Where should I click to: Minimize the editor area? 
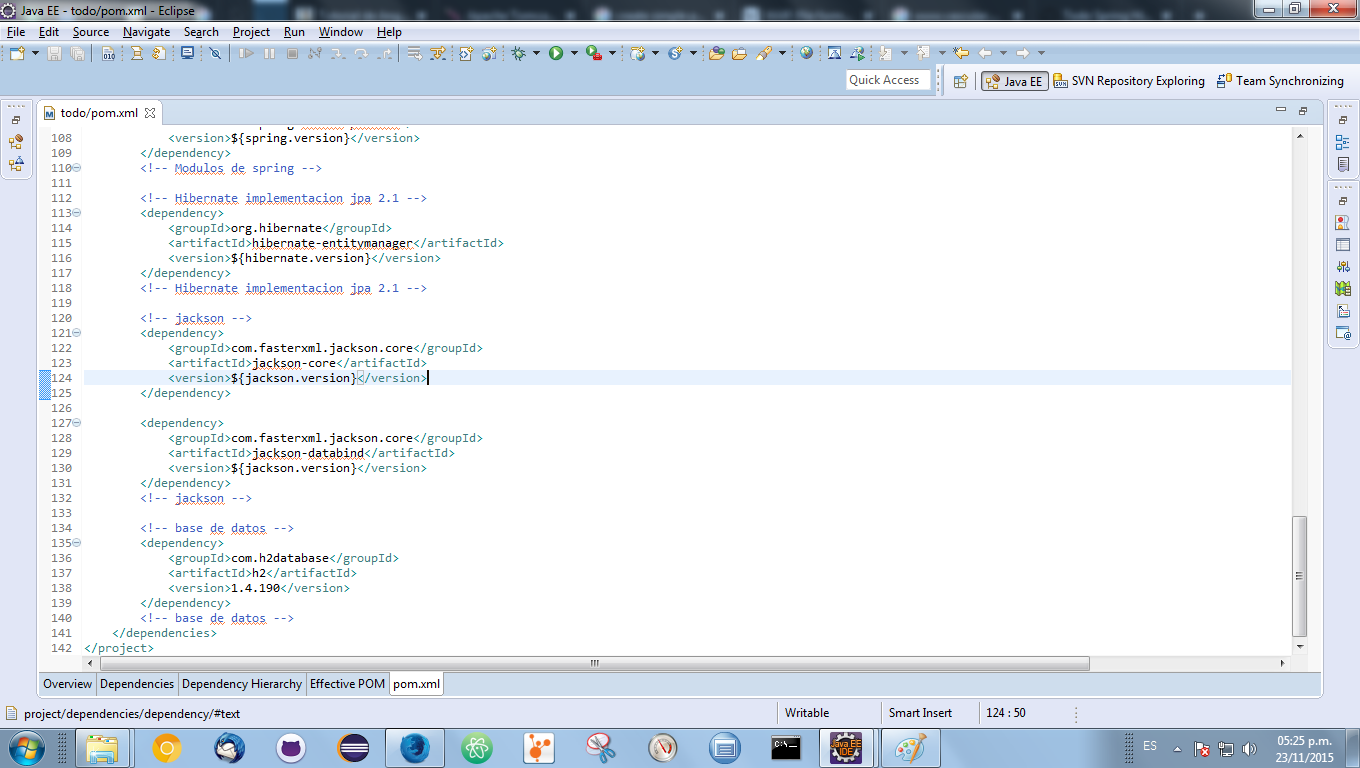point(1281,110)
